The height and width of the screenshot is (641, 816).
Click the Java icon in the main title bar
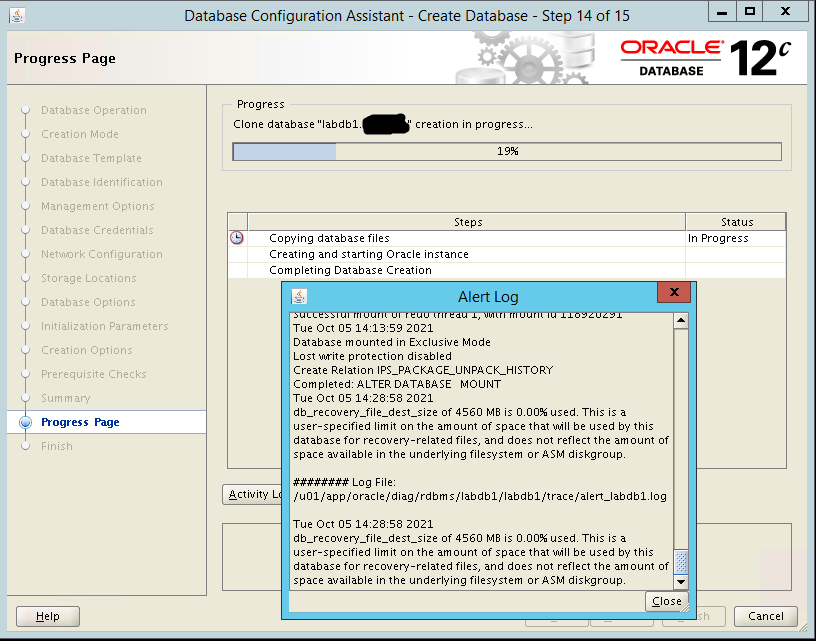click(17, 16)
